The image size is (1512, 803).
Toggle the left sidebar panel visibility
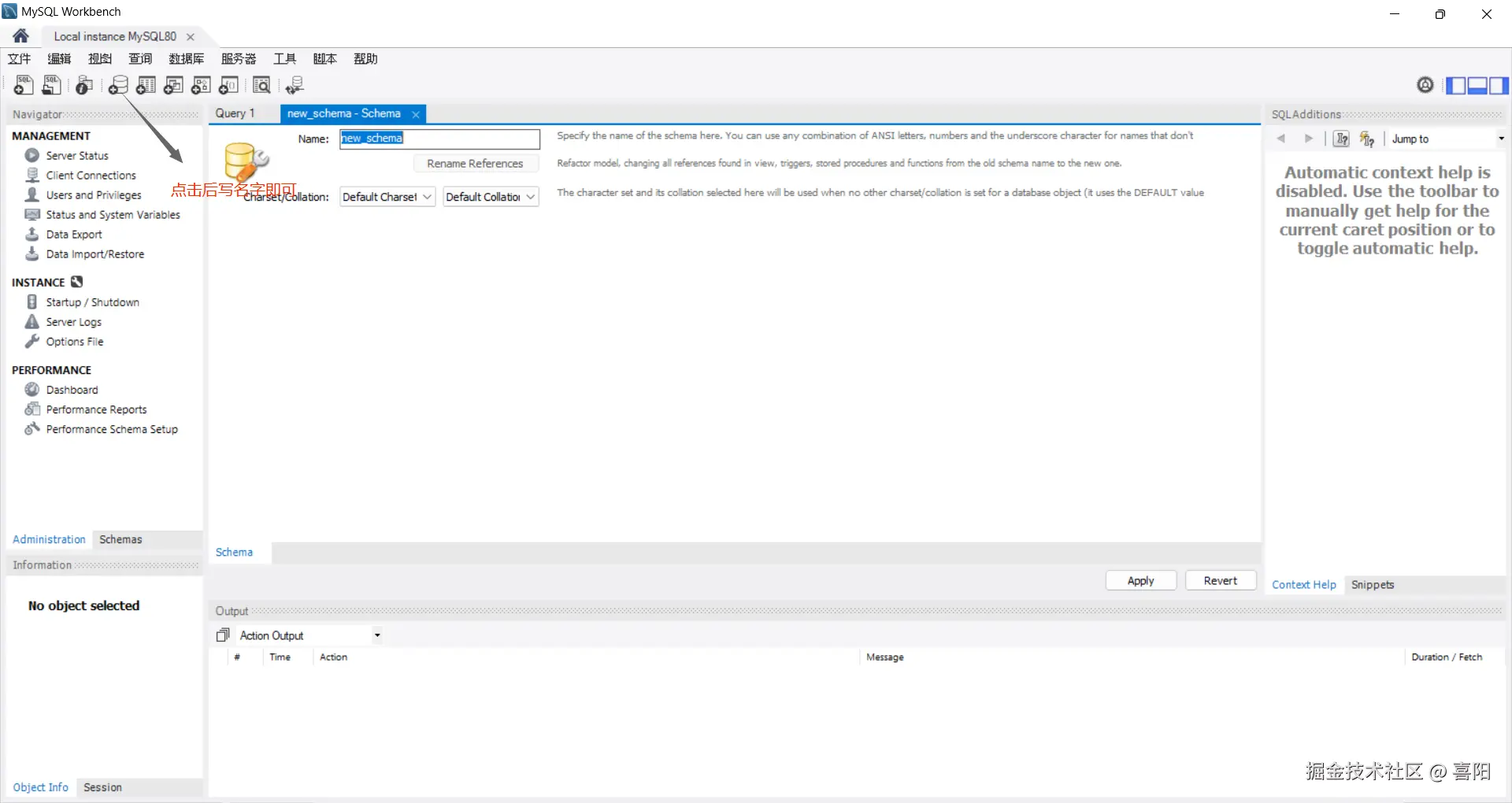1455,85
